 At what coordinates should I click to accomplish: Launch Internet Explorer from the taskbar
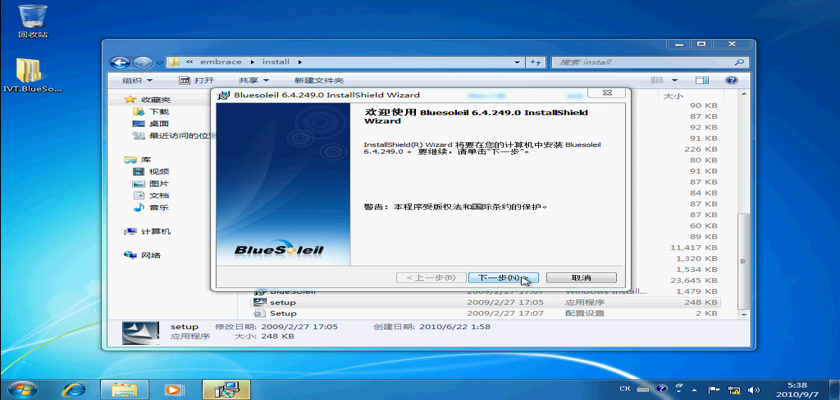pyautogui.click(x=74, y=388)
